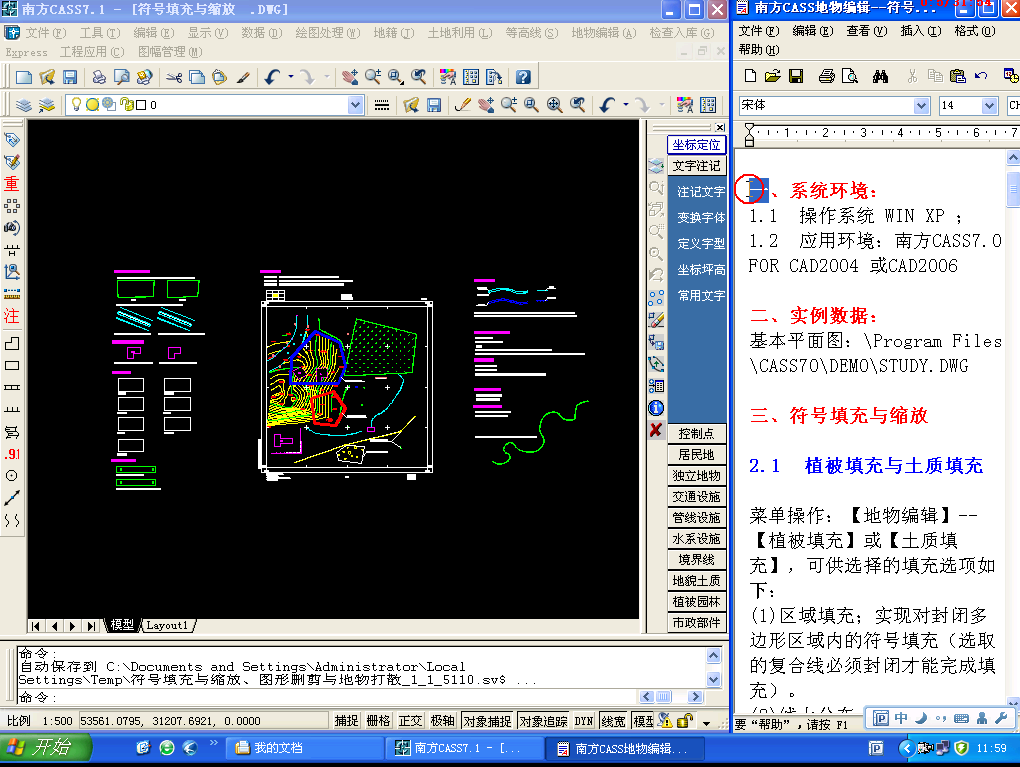Click the circle tool icon in left toolbar

(x=12, y=476)
